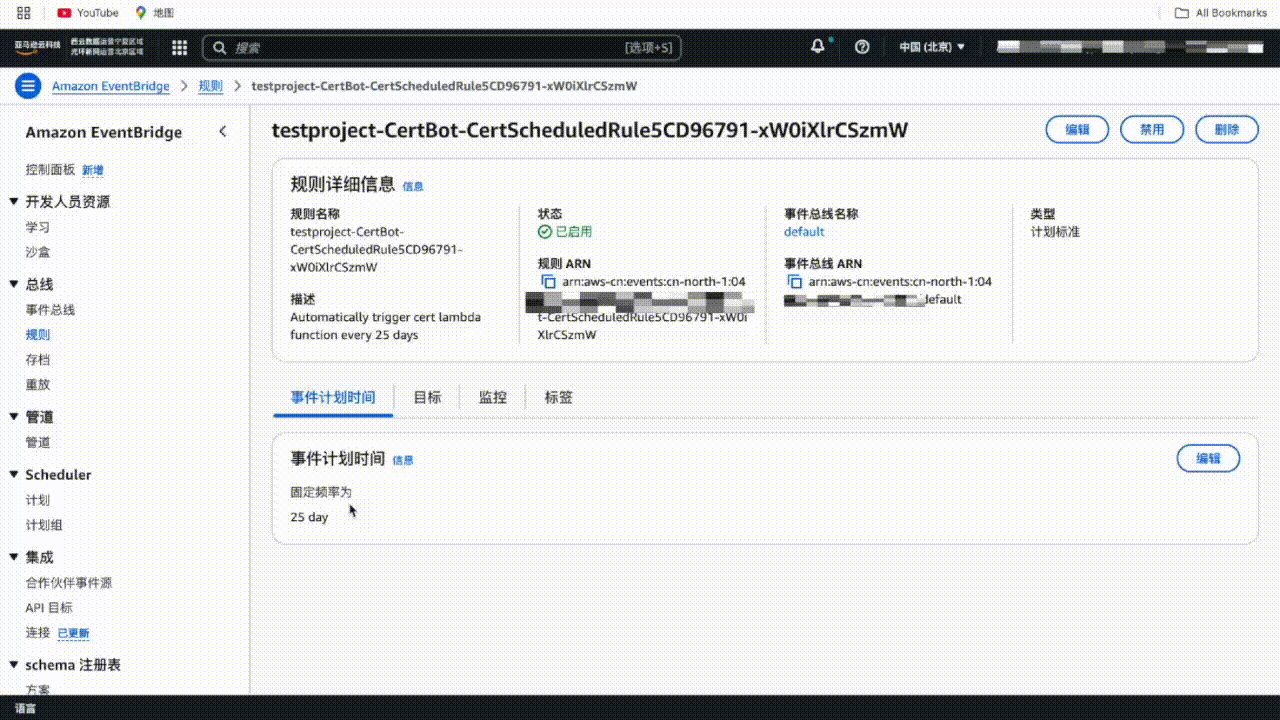Open API 目标 in the sidebar
Viewport: 1280px width, 720px height.
(x=49, y=608)
